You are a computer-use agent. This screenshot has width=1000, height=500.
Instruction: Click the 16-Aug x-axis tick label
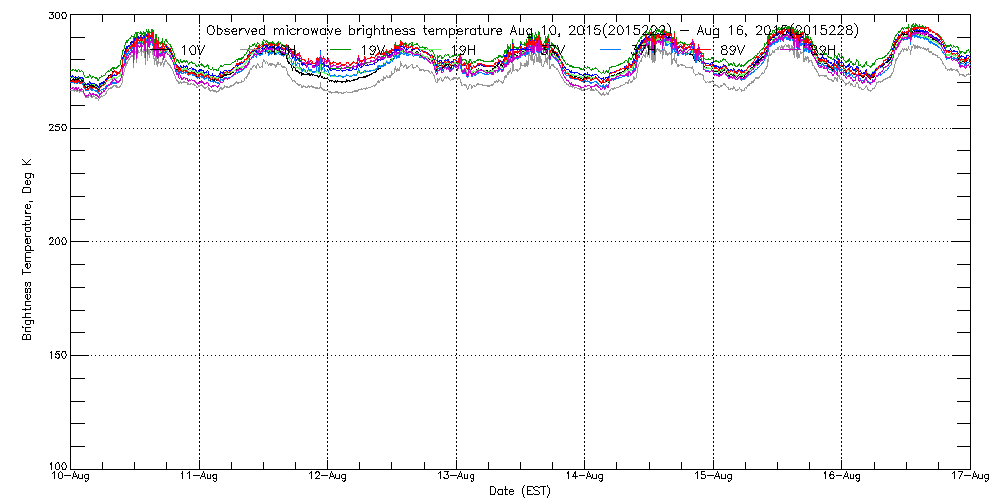[x=841, y=477]
